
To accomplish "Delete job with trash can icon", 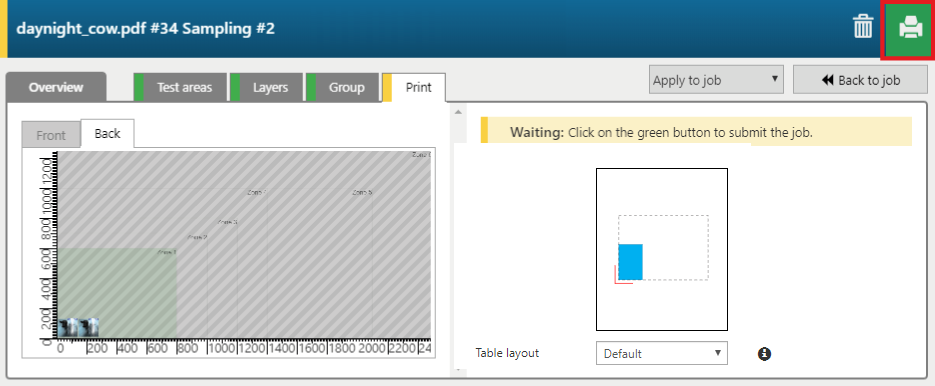I will (x=863, y=27).
